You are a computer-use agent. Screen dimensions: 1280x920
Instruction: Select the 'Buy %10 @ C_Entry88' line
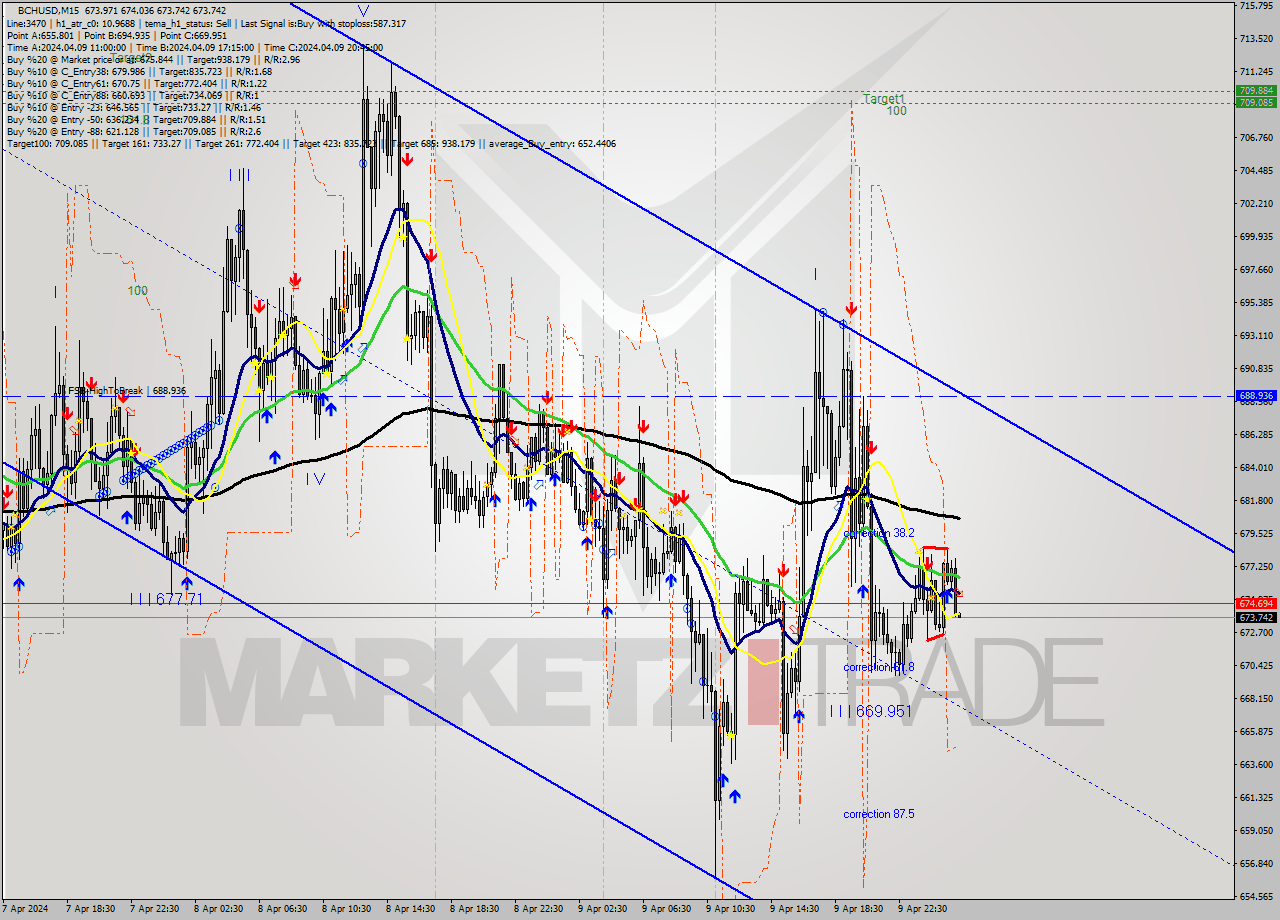pos(132,95)
